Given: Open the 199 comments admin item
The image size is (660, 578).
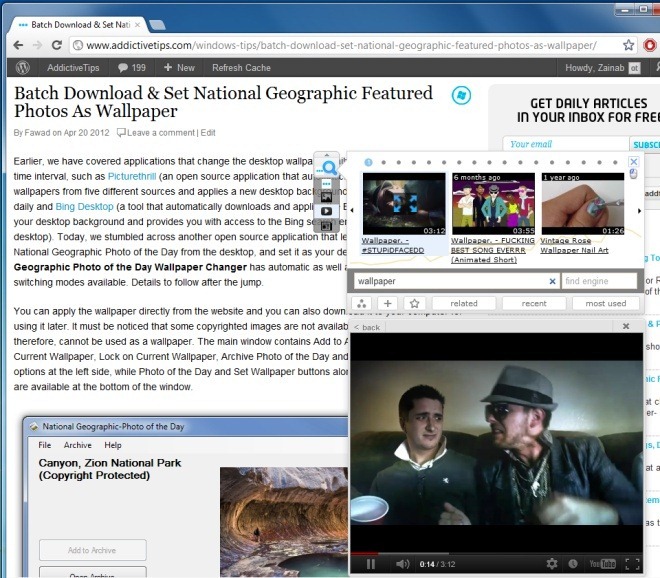Looking at the screenshot, I should point(132,68).
